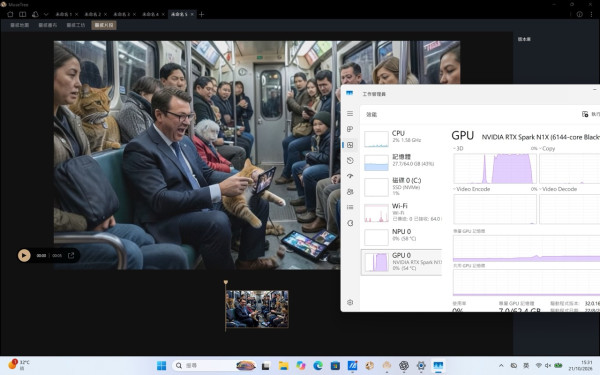The width and height of the screenshot is (600, 375).
Task: Open the vertical dots menu in MuseTree
Action: coord(591,14)
